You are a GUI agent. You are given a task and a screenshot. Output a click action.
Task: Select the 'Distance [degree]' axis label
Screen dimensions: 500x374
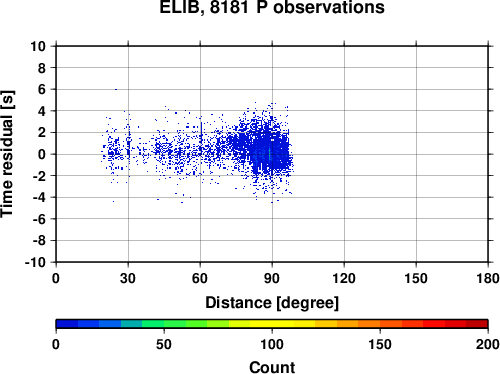tap(272, 303)
